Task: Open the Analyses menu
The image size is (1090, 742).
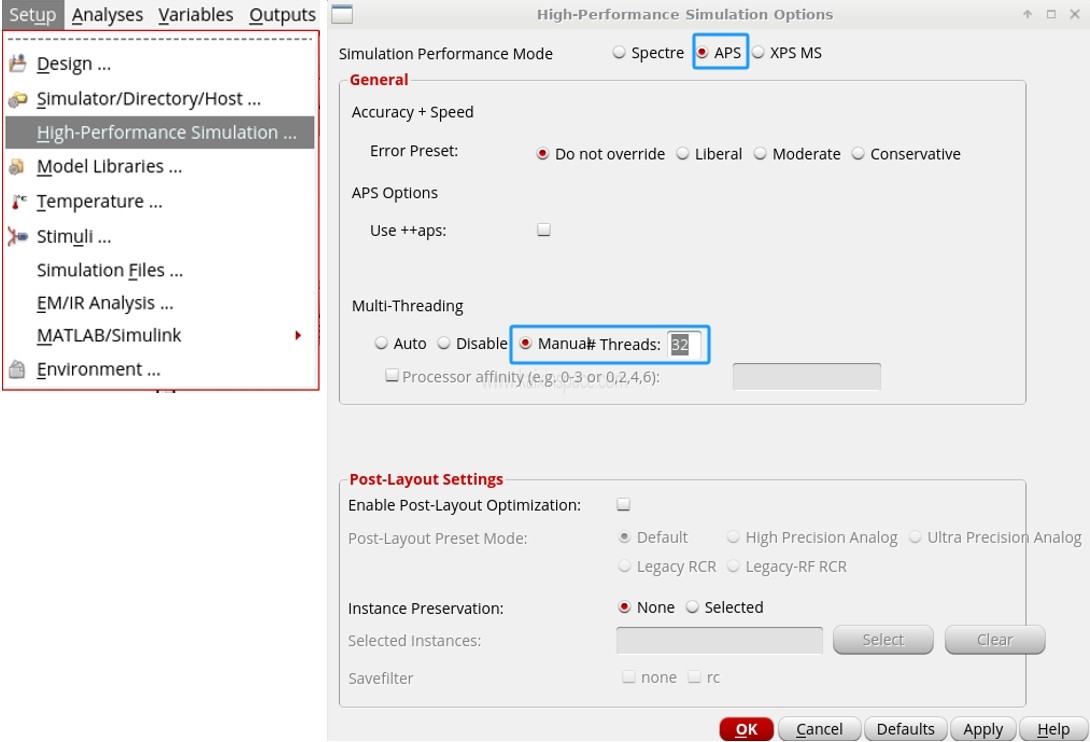Action: pos(107,15)
